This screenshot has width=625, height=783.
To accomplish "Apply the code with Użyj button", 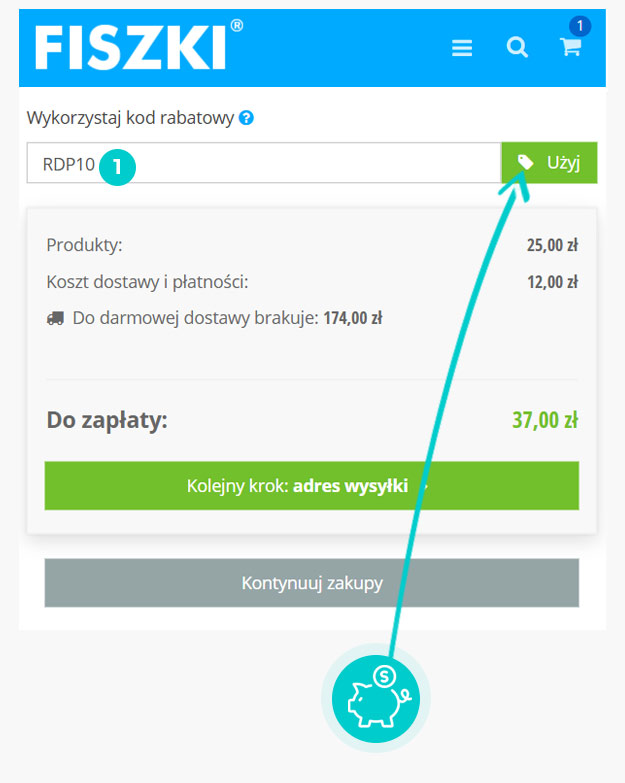I will point(549,163).
